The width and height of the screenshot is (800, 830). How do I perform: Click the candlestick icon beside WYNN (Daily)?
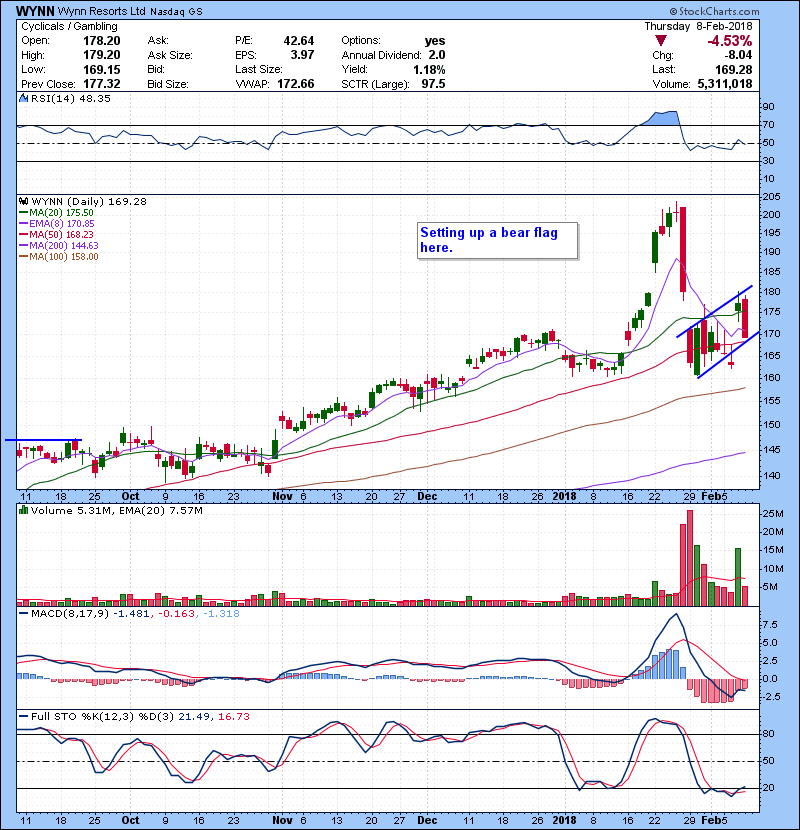coord(24,201)
